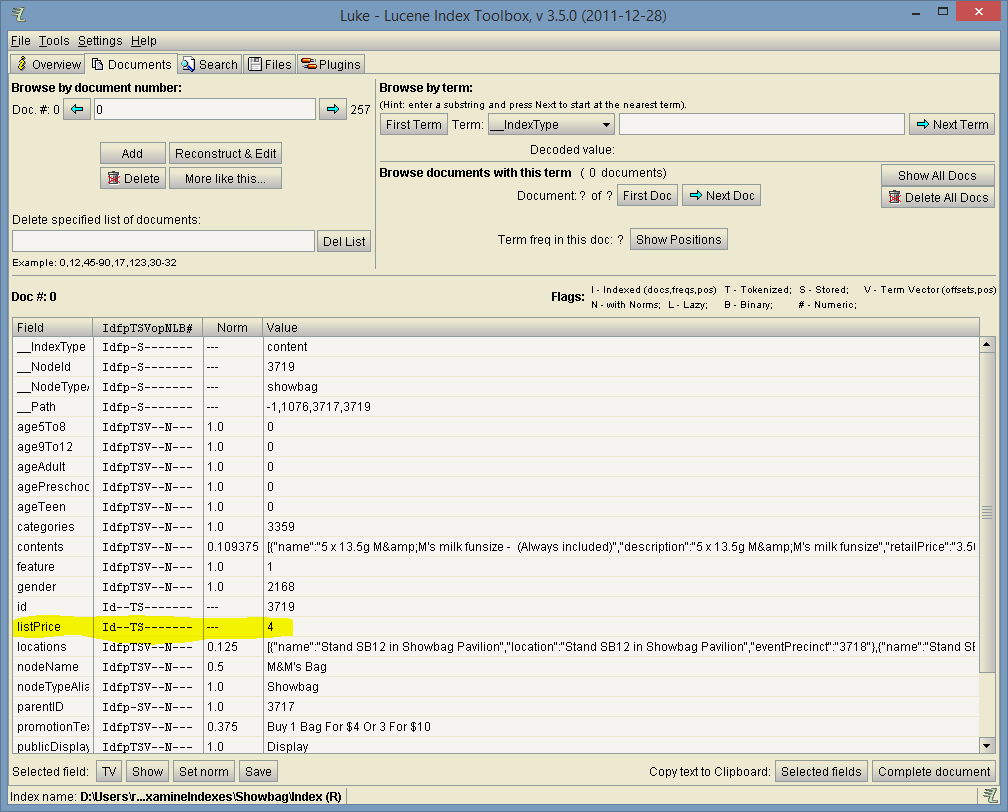Open the Plugins tab
Screen dimensions: 1008x812
click(x=331, y=64)
